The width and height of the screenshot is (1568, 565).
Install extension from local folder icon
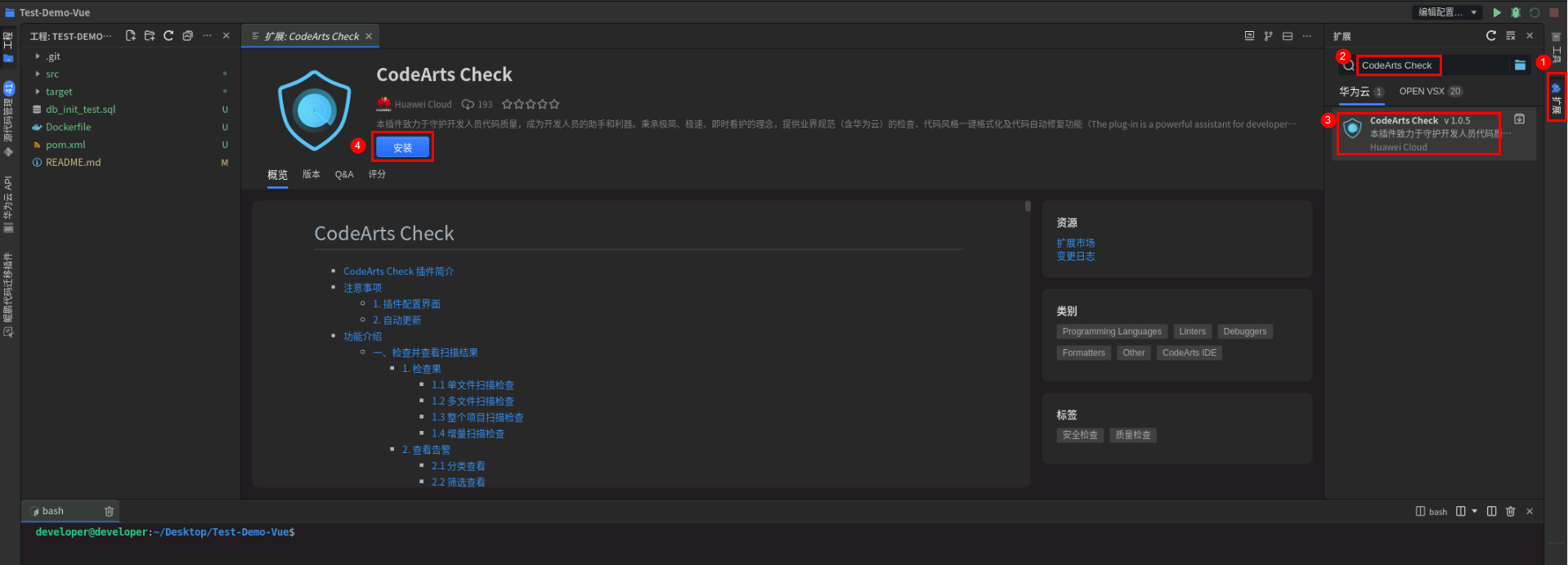[1520, 65]
